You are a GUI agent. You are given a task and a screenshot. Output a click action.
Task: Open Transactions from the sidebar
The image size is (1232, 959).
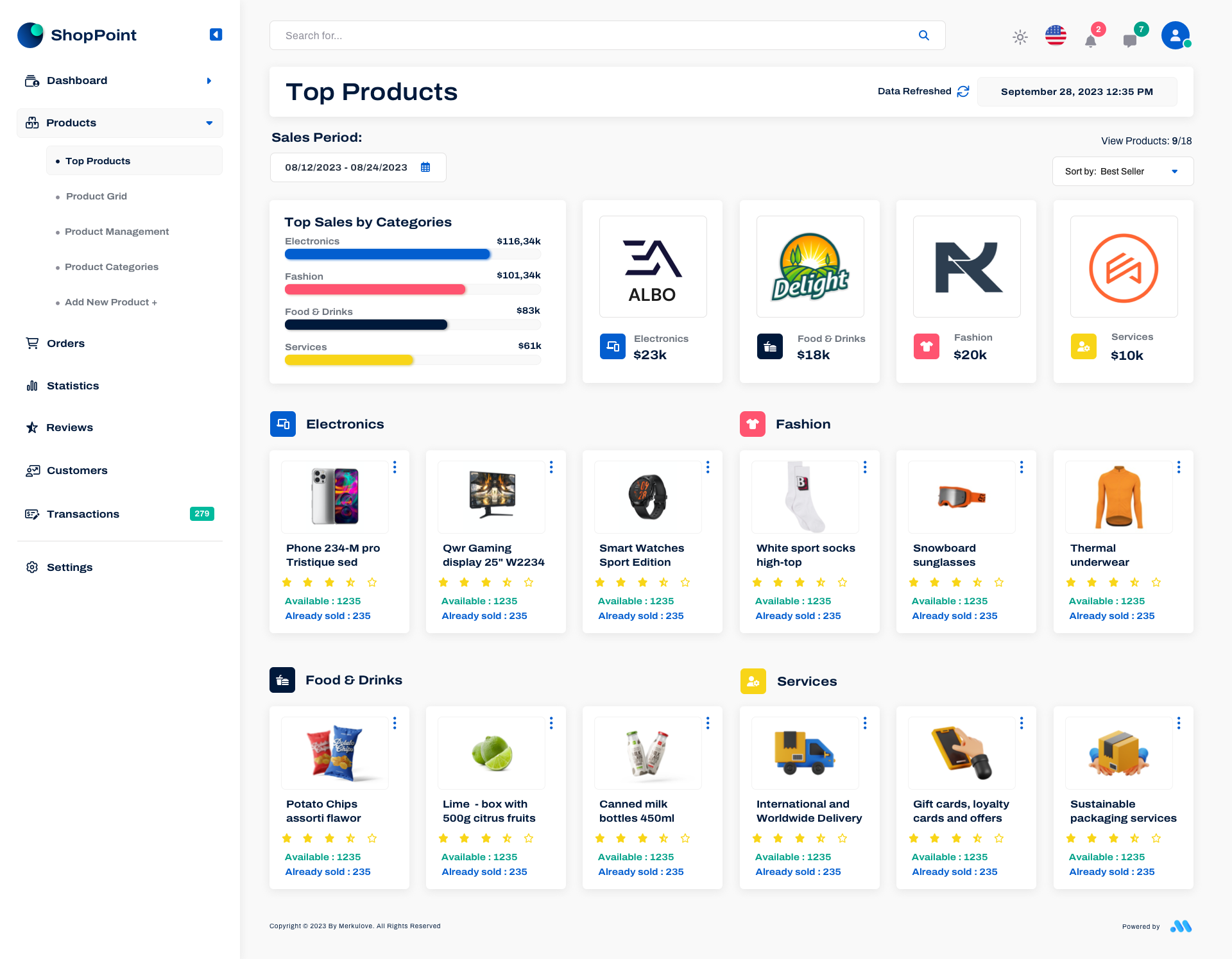coord(82,514)
